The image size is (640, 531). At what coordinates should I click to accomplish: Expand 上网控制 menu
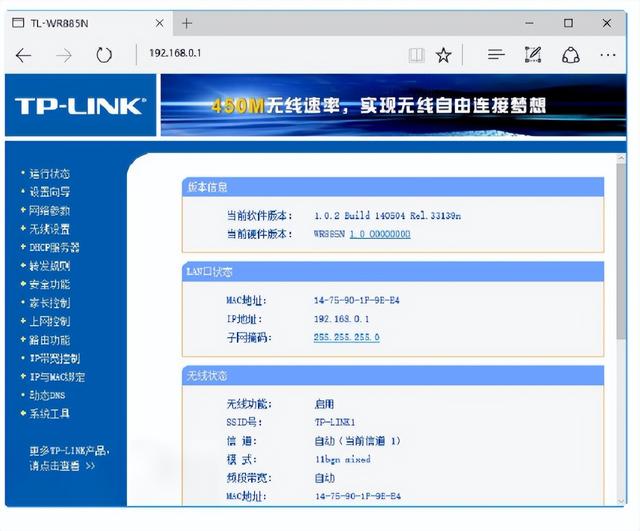pos(49,321)
